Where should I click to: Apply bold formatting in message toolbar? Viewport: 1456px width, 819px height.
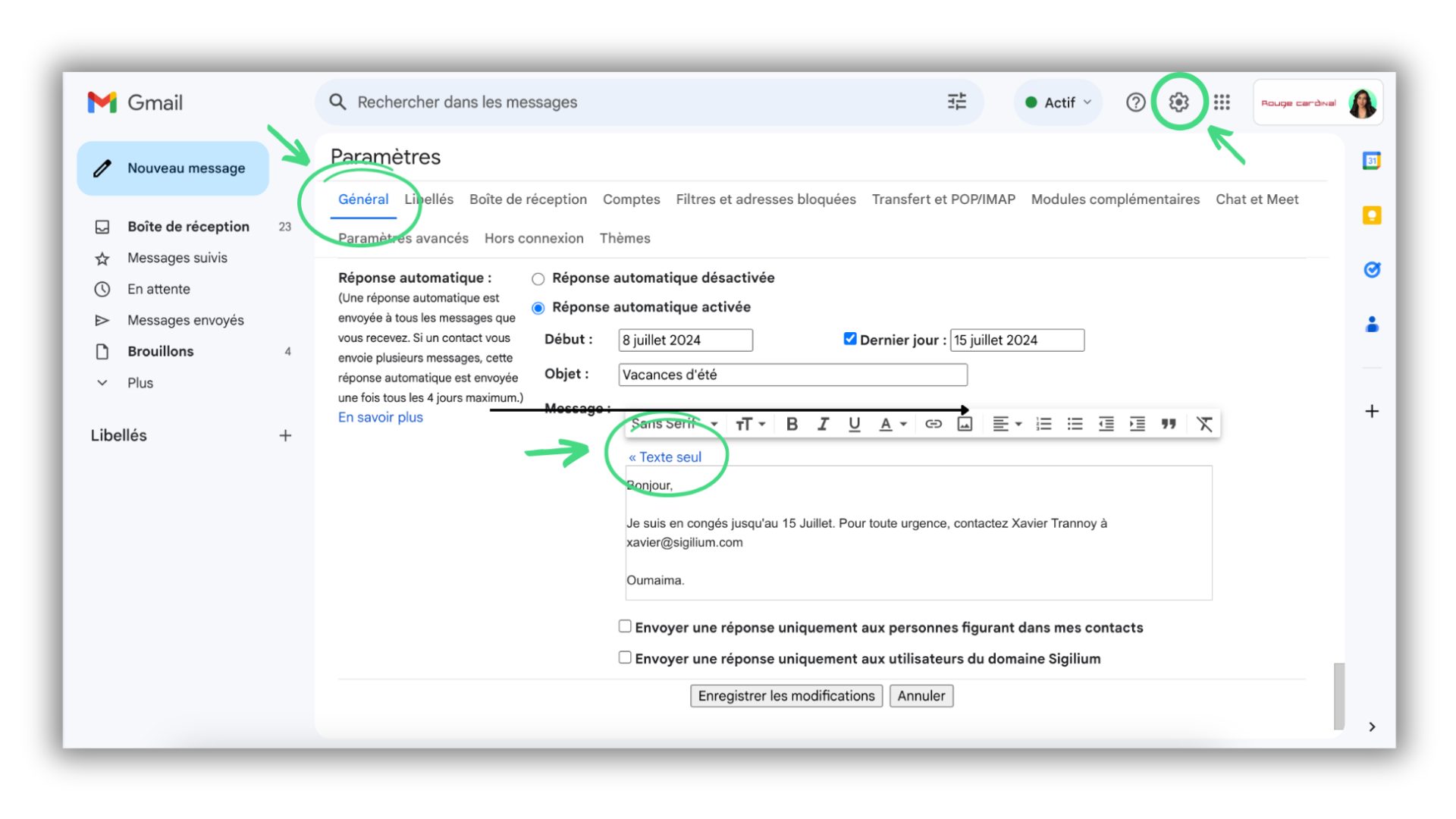point(792,424)
